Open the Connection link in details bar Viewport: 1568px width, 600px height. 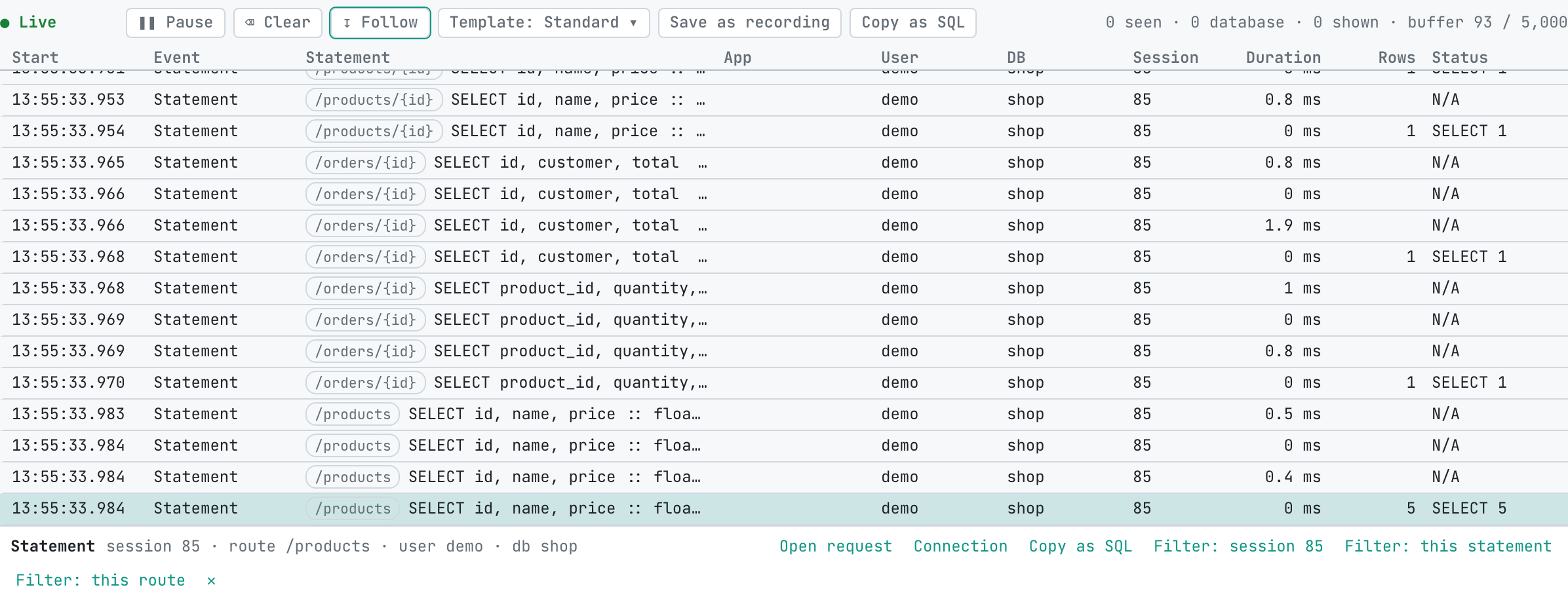pyautogui.click(x=960, y=547)
